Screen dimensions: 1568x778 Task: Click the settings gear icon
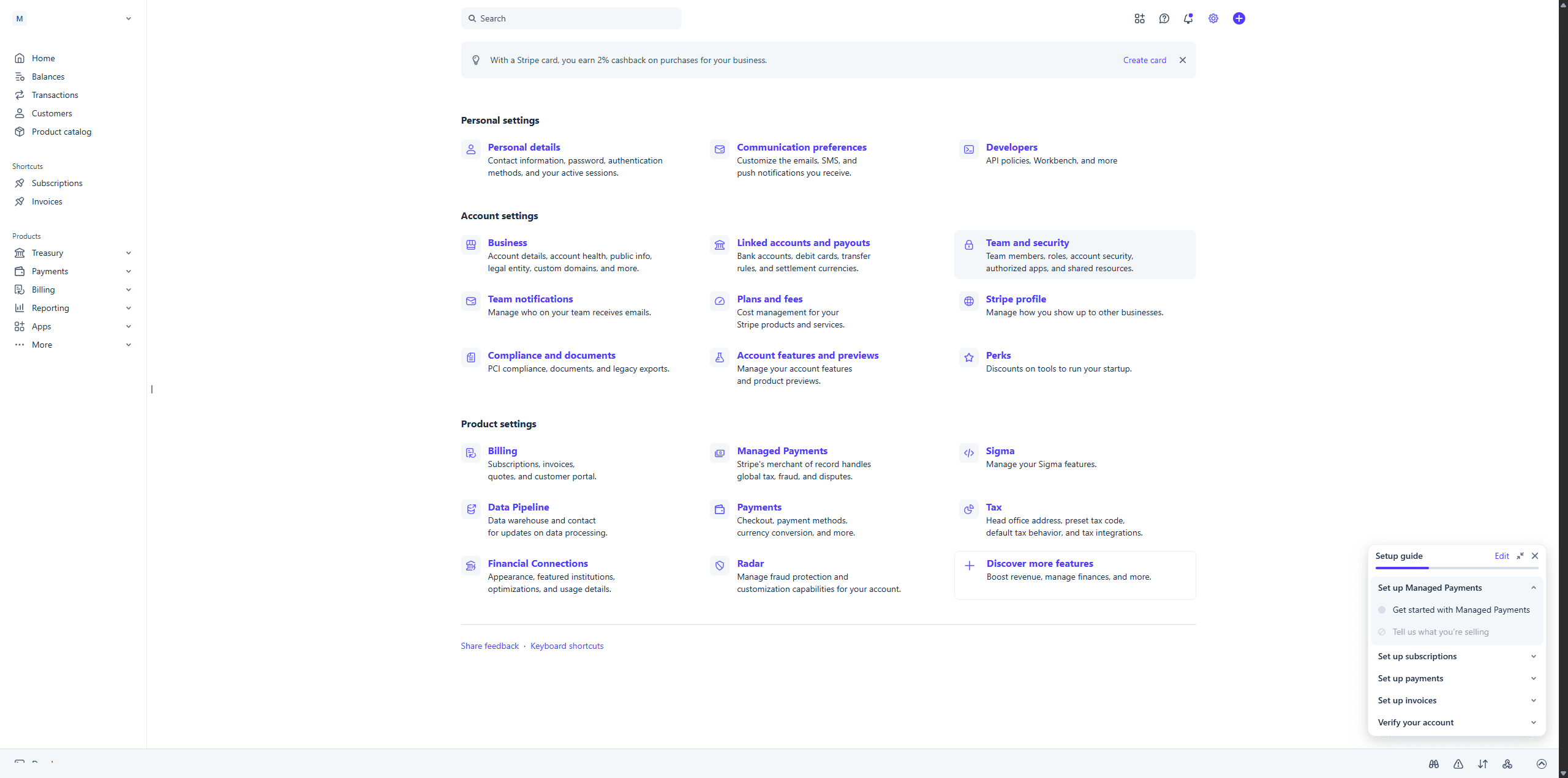click(x=1213, y=18)
